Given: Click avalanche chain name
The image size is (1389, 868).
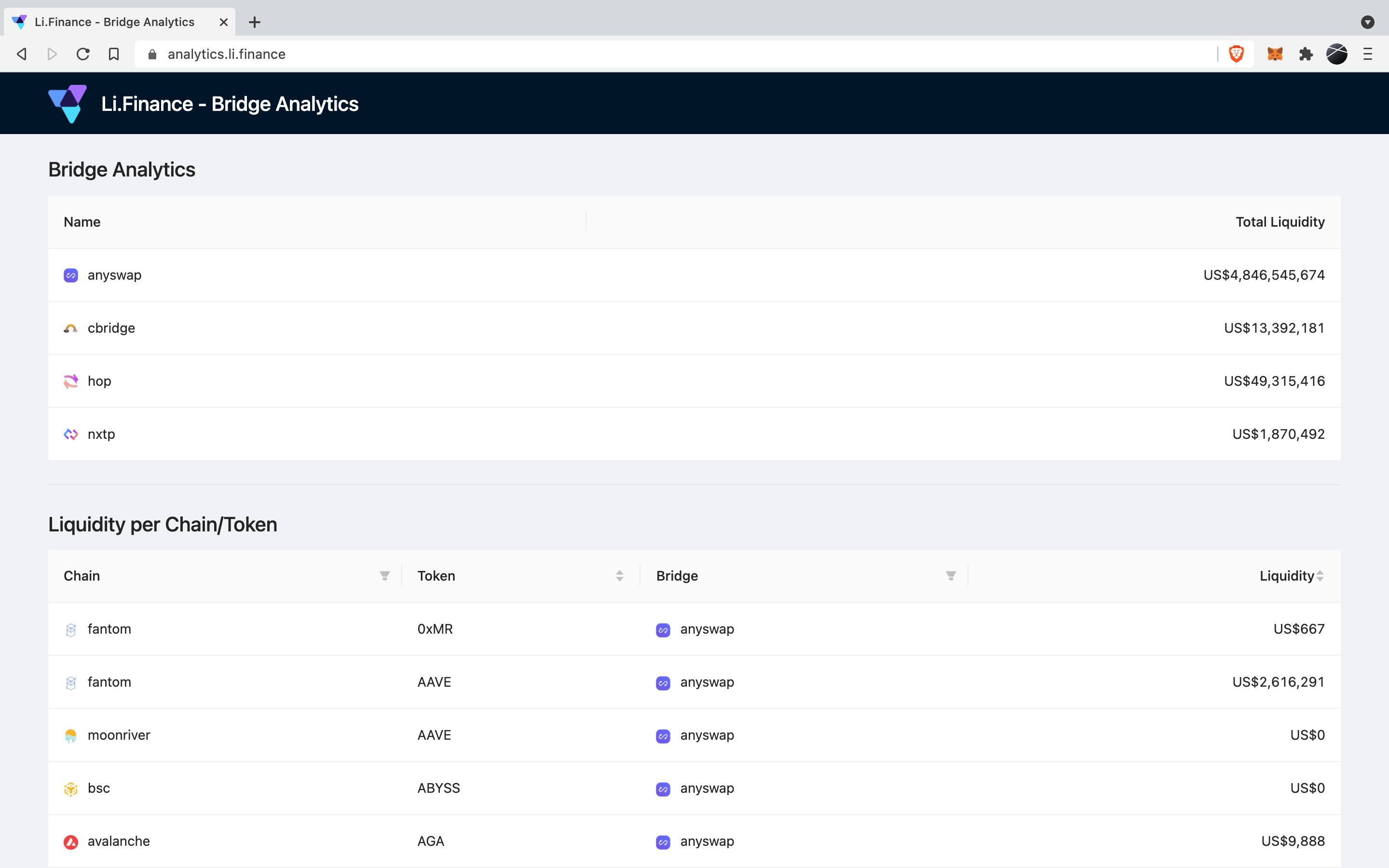Looking at the screenshot, I should coord(119,841).
